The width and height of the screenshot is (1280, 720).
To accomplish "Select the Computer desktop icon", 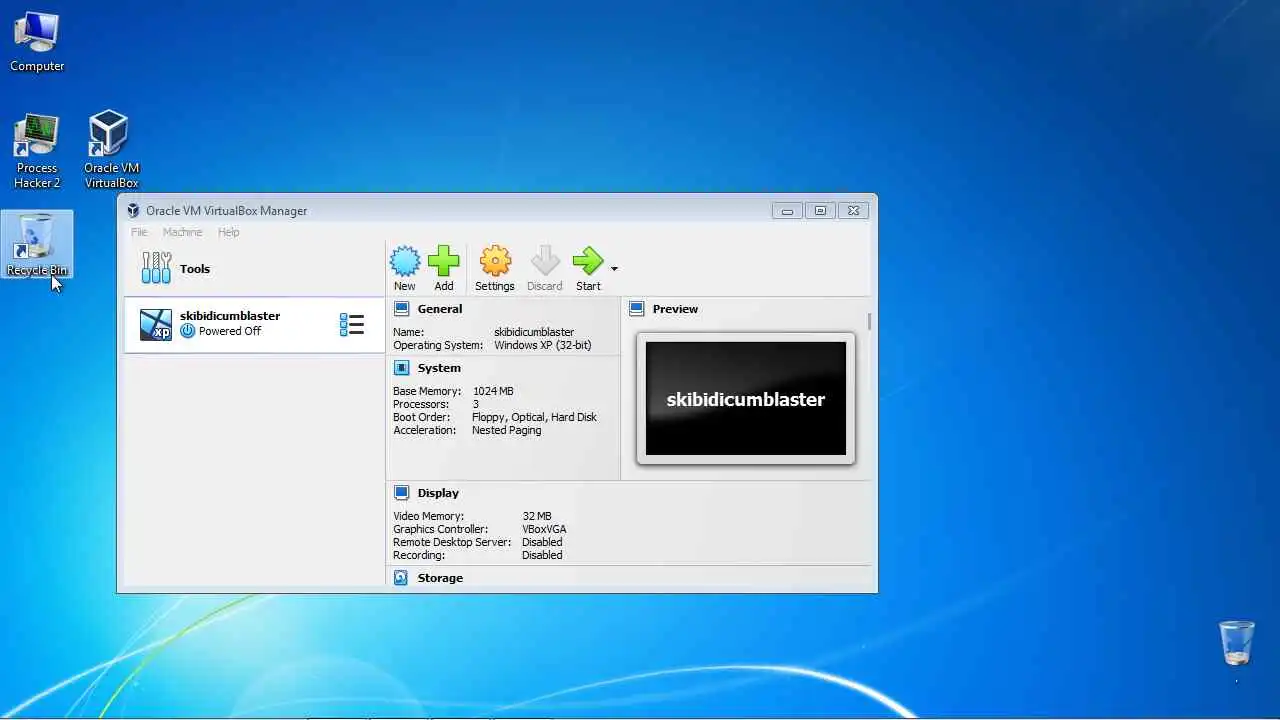I will click(37, 42).
